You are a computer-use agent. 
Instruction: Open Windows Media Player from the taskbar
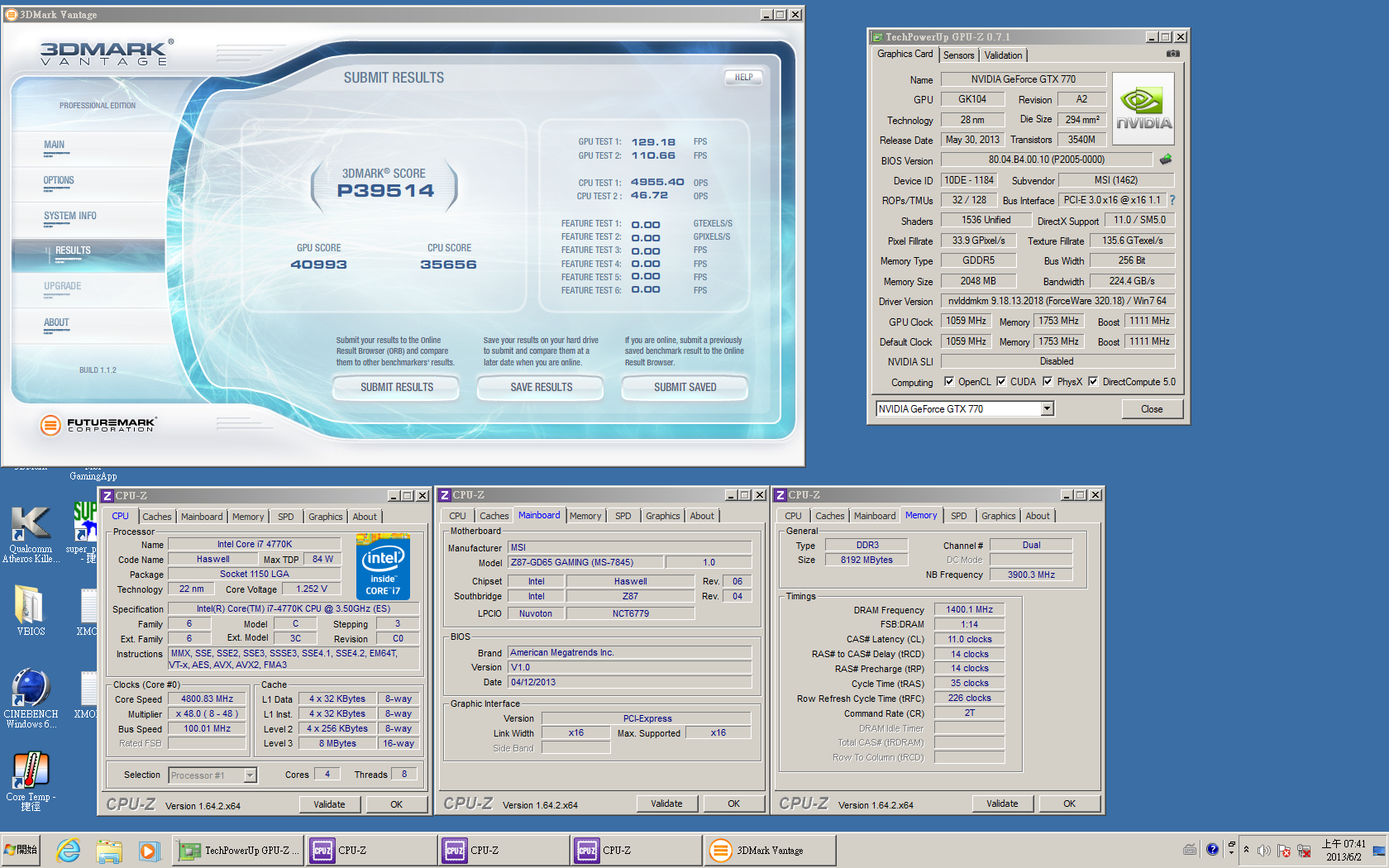click(x=148, y=850)
